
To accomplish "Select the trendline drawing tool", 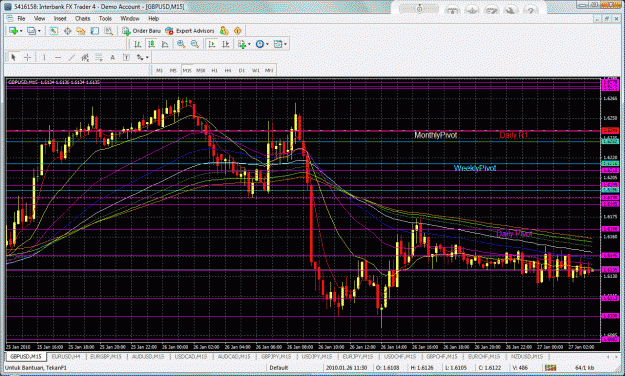I will 71,57.
